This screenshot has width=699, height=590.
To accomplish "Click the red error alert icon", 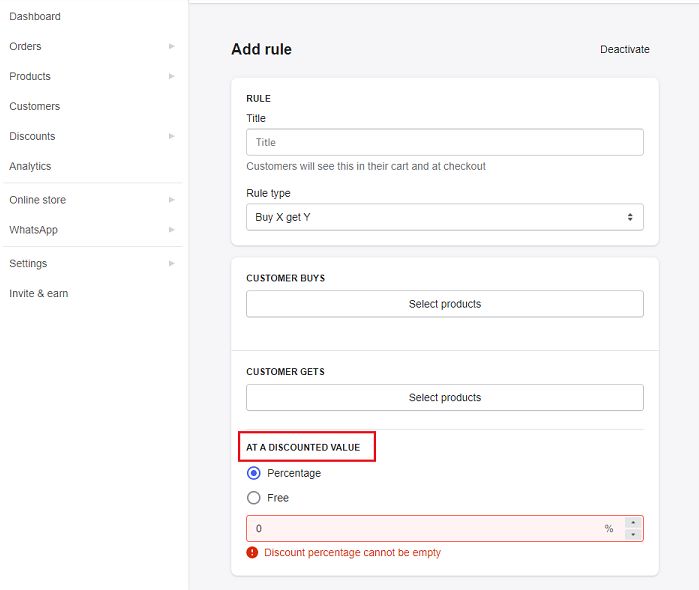I will coord(252,553).
